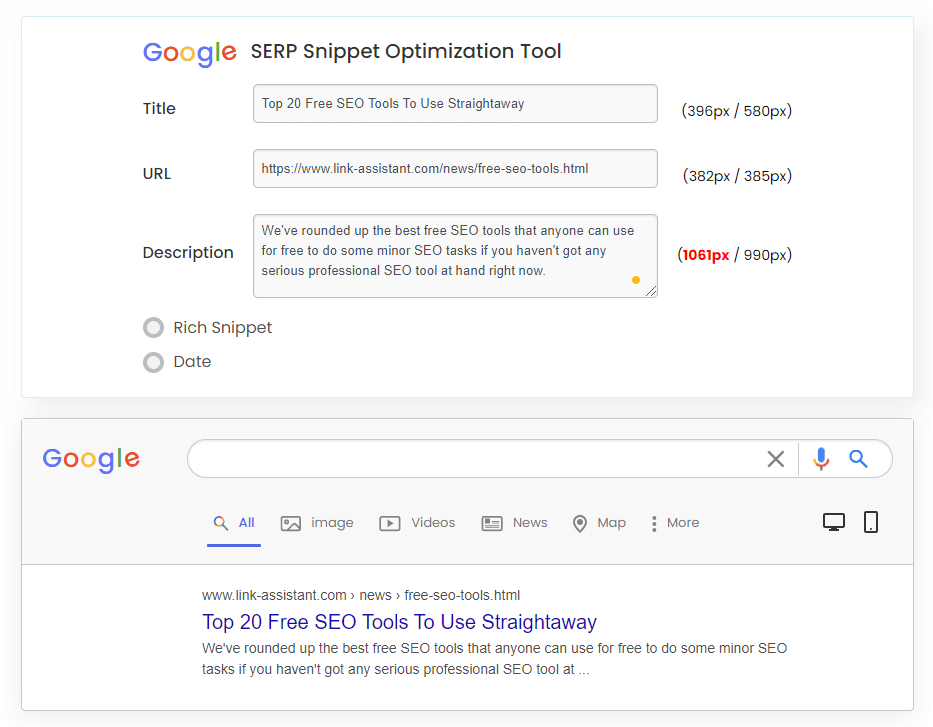The width and height of the screenshot is (933, 727).
Task: Click the Map tab pin icon
Action: point(580,524)
